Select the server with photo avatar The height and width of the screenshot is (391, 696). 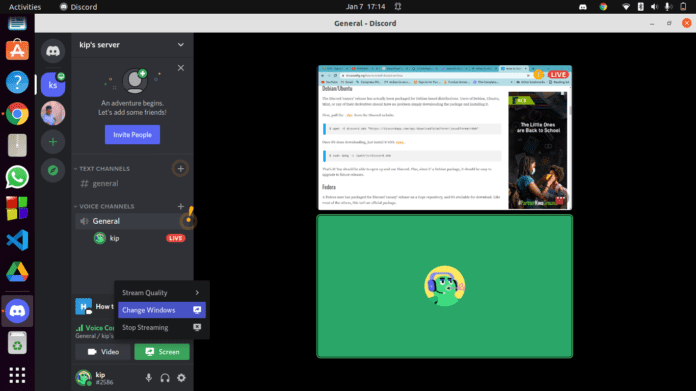pos(53,113)
